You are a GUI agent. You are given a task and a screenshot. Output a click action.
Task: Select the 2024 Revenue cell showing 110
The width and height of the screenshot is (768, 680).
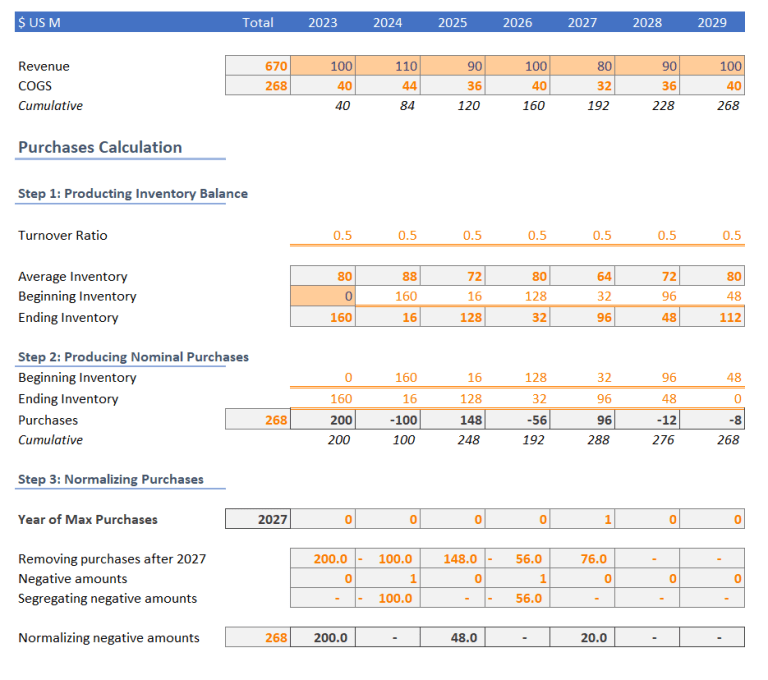click(388, 66)
